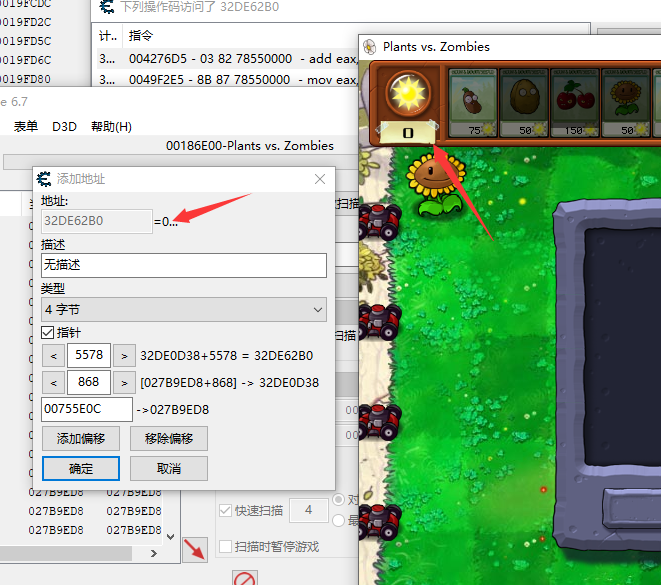Close the 添加地址 dialog
The image size is (661, 585).
(x=320, y=179)
